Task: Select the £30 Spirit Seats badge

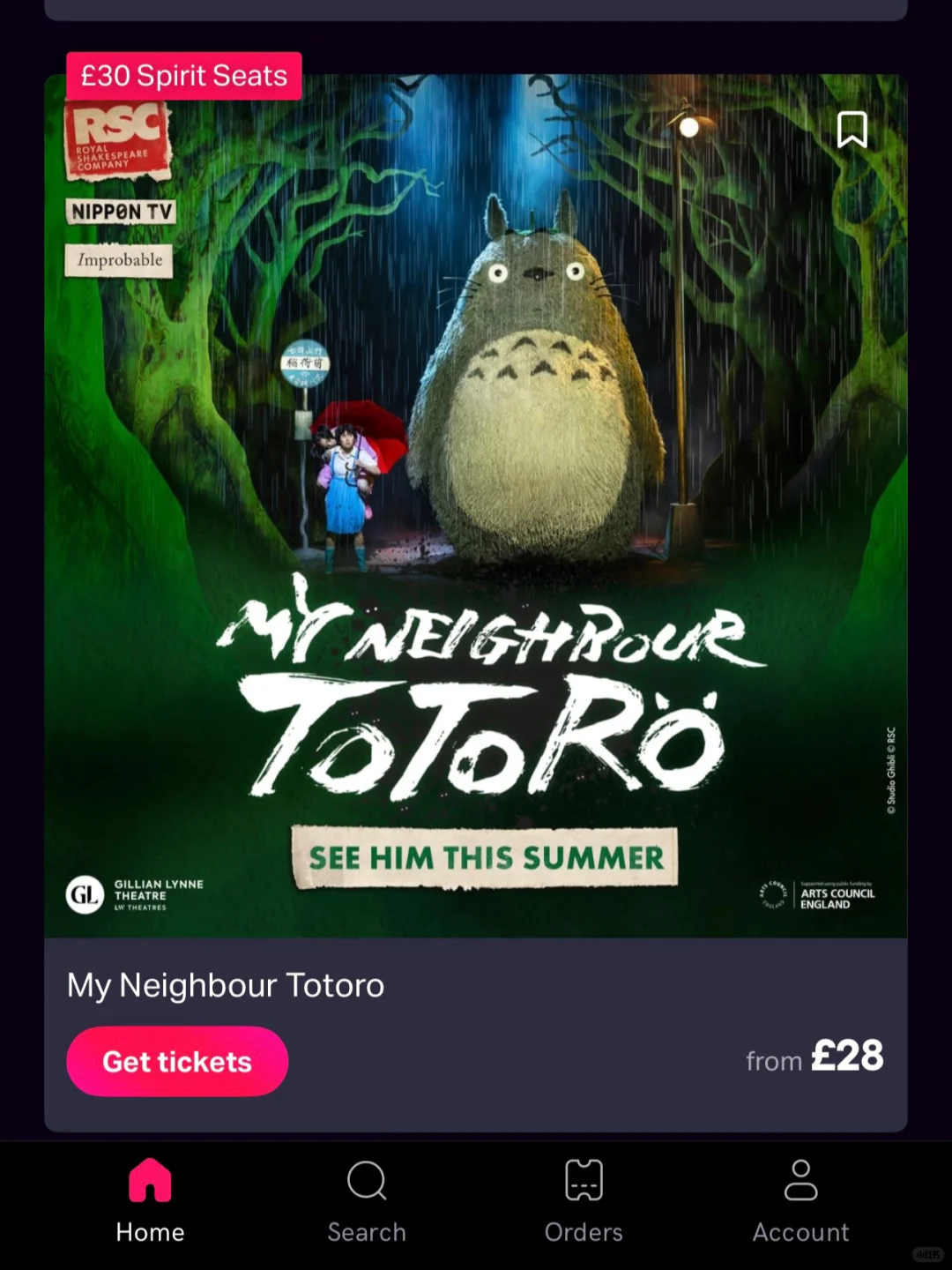Action: coord(184,76)
